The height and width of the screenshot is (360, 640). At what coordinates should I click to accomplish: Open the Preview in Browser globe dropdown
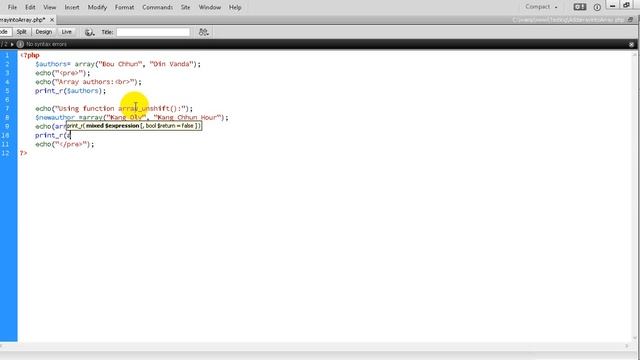point(89,32)
